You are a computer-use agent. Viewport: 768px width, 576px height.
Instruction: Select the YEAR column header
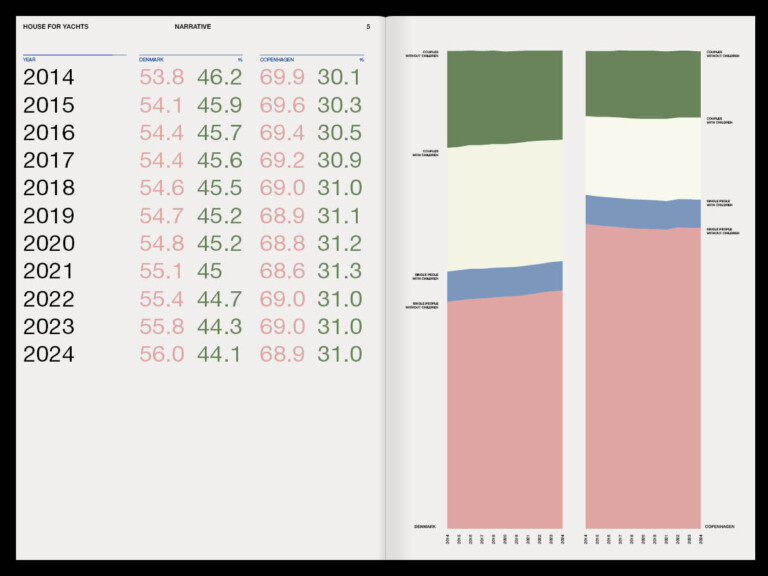point(29,60)
